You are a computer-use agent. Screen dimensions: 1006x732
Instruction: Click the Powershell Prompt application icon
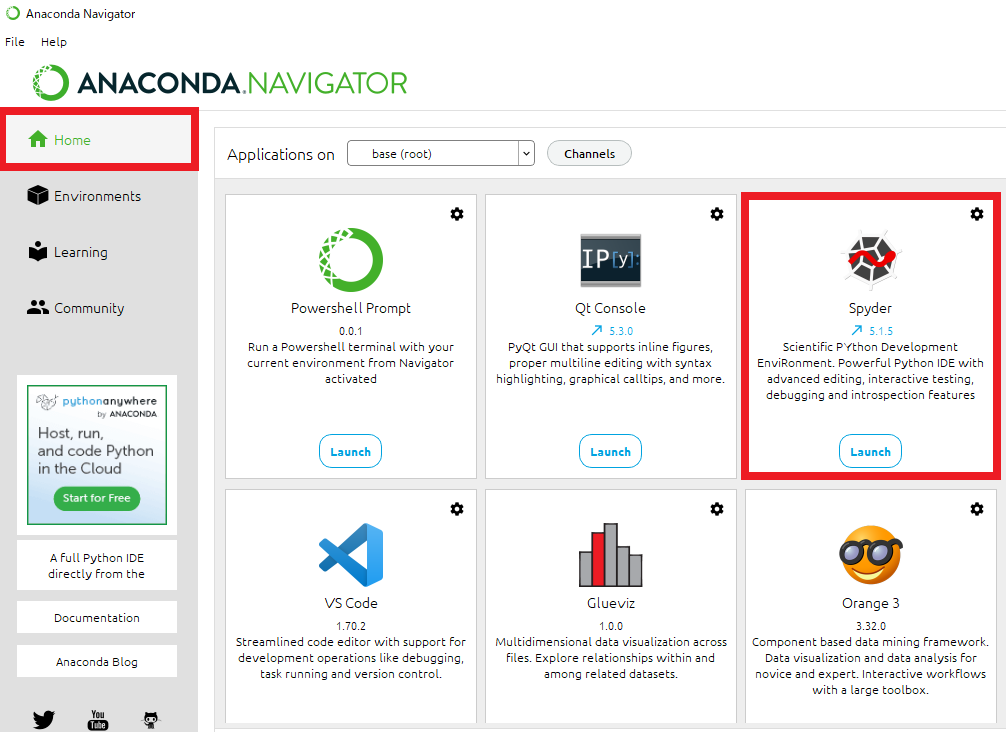[351, 260]
